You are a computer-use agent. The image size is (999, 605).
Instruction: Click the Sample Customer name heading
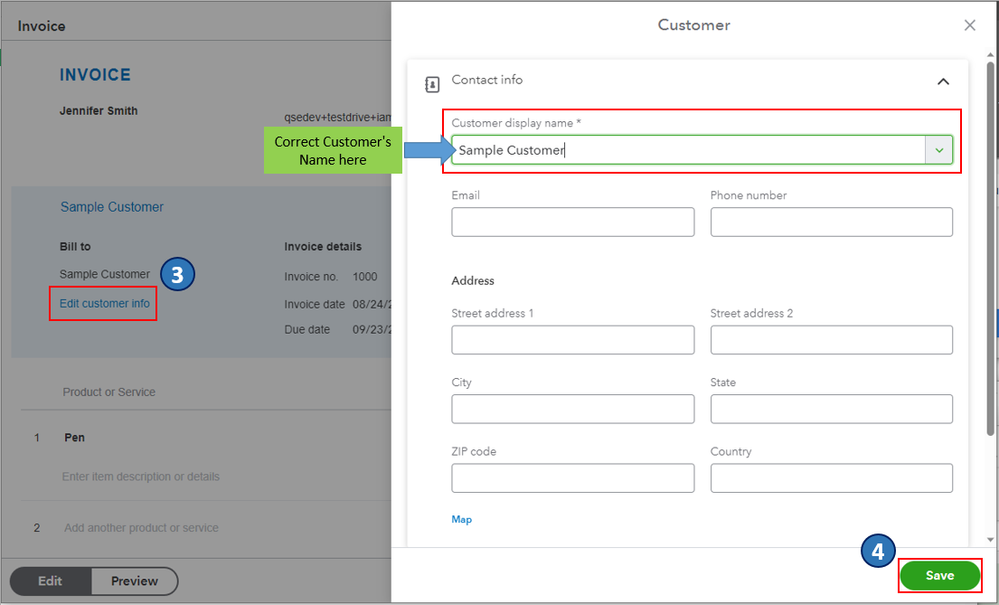coord(112,207)
